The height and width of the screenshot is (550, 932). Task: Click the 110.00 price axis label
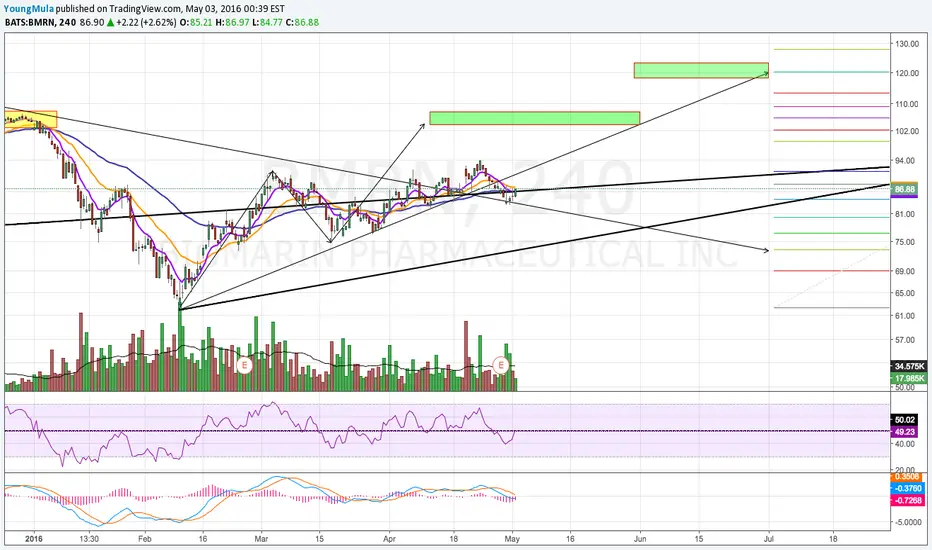click(x=906, y=104)
